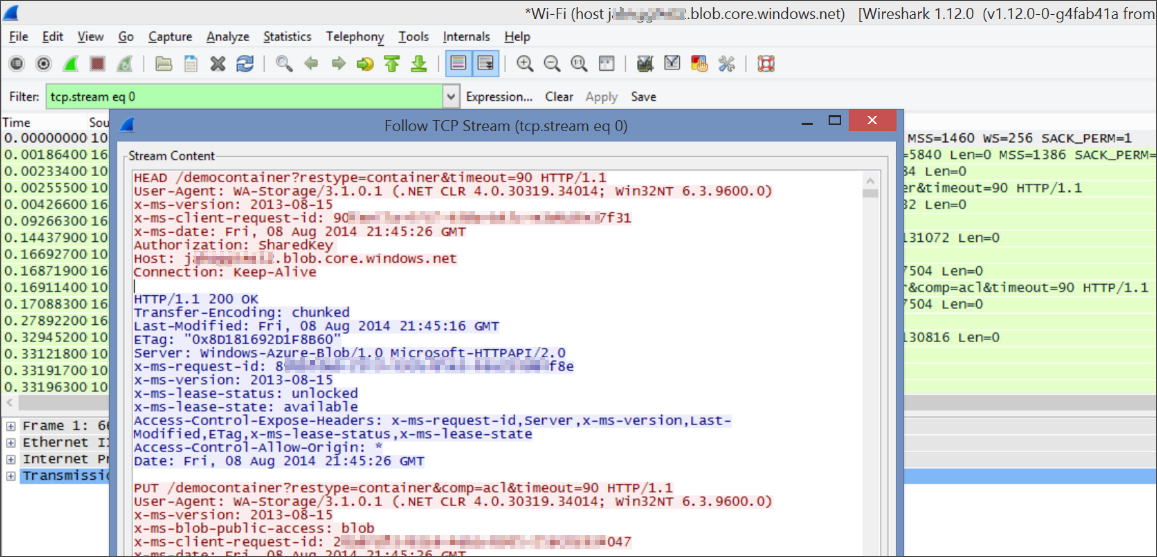Open preferences (wrench icon)
Screen dimensions: 1157x557
[x=727, y=64]
